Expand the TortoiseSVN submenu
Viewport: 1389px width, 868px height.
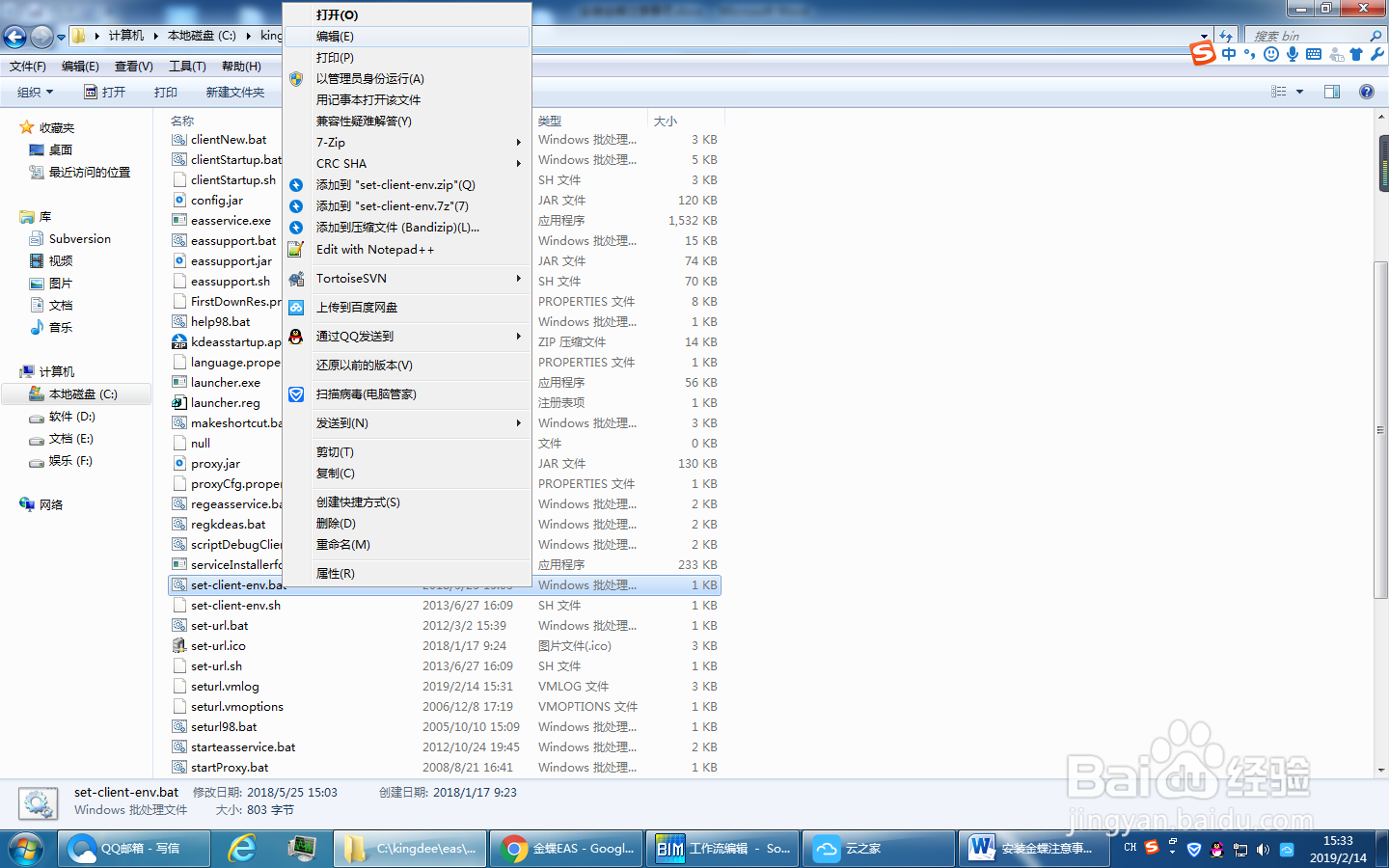coord(519,278)
